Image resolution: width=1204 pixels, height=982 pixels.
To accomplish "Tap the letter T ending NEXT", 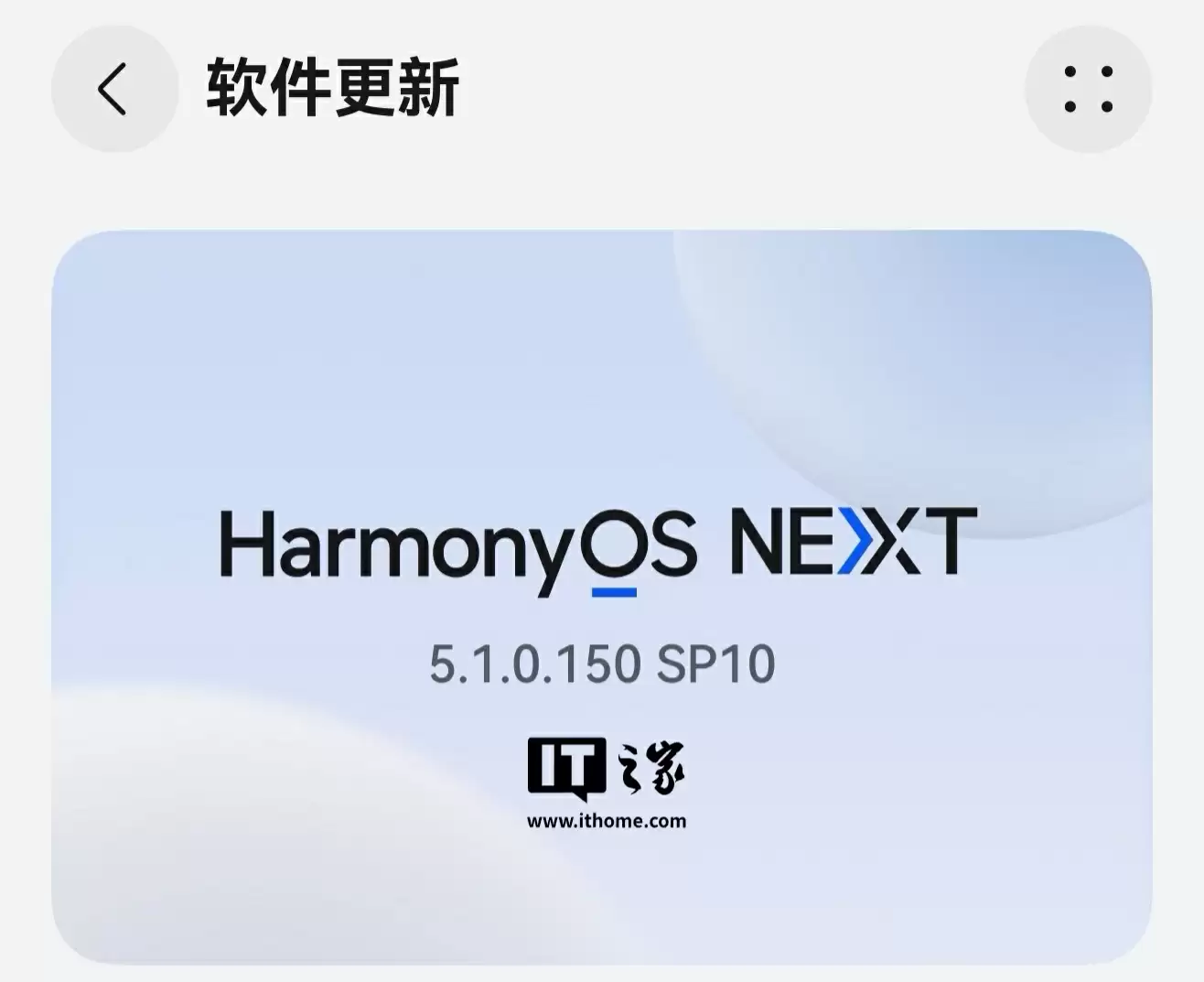I will pos(946,541).
